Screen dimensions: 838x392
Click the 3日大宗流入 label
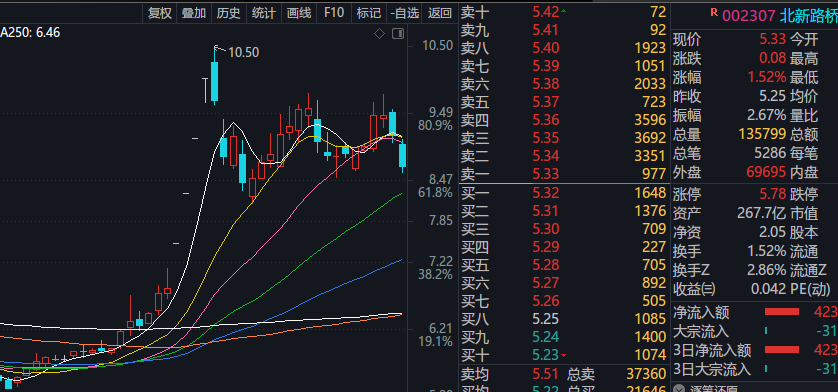(x=712, y=369)
